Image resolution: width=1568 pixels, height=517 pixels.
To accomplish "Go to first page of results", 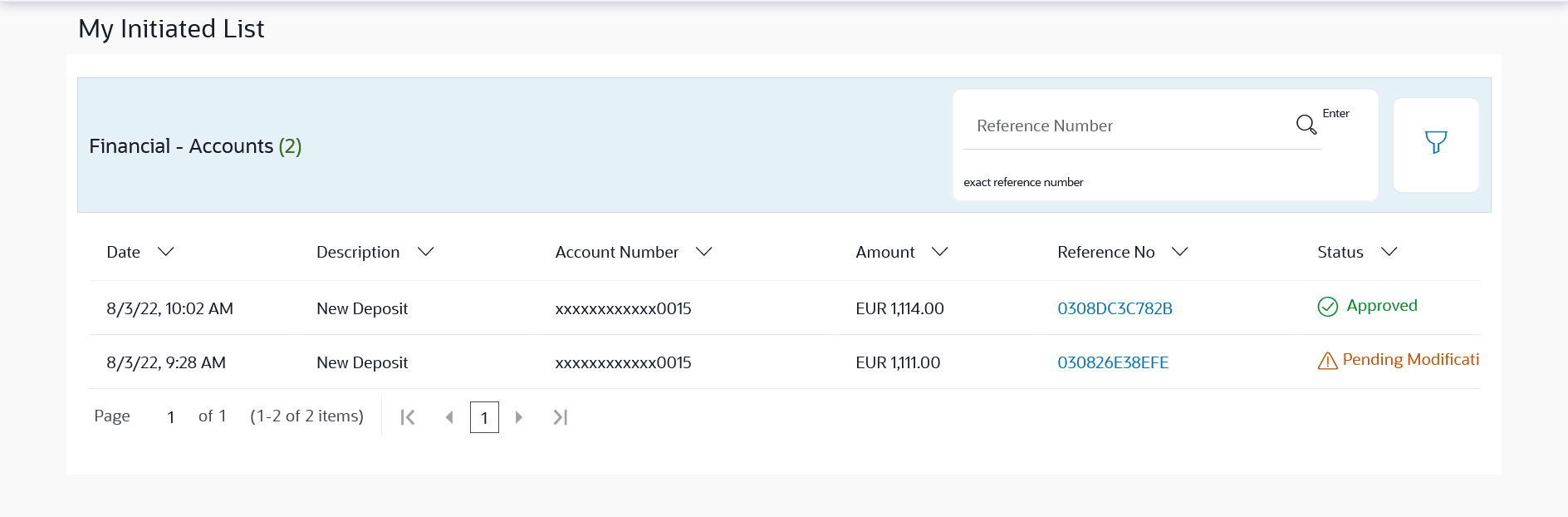I will click(x=408, y=417).
